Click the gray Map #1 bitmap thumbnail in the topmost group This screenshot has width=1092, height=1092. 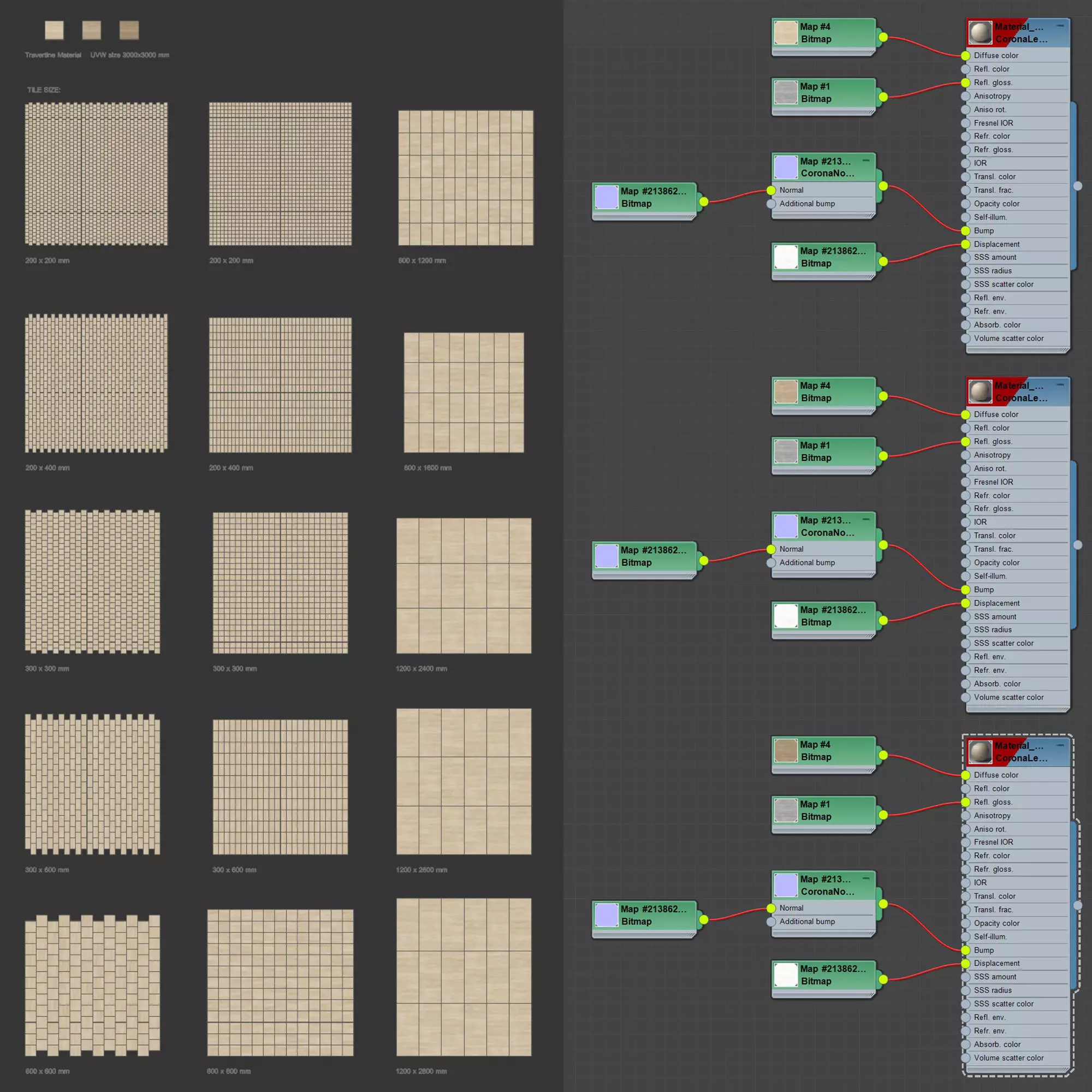(785, 93)
